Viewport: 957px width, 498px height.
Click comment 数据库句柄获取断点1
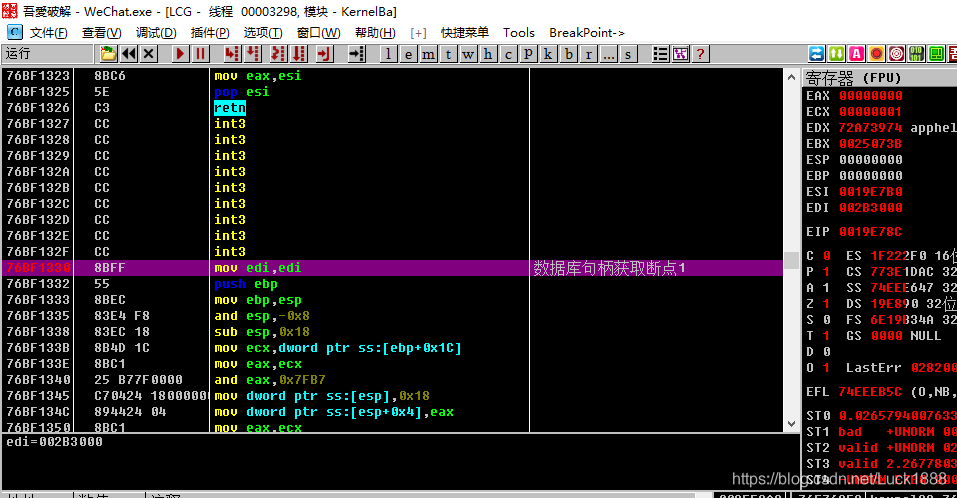[609, 268]
